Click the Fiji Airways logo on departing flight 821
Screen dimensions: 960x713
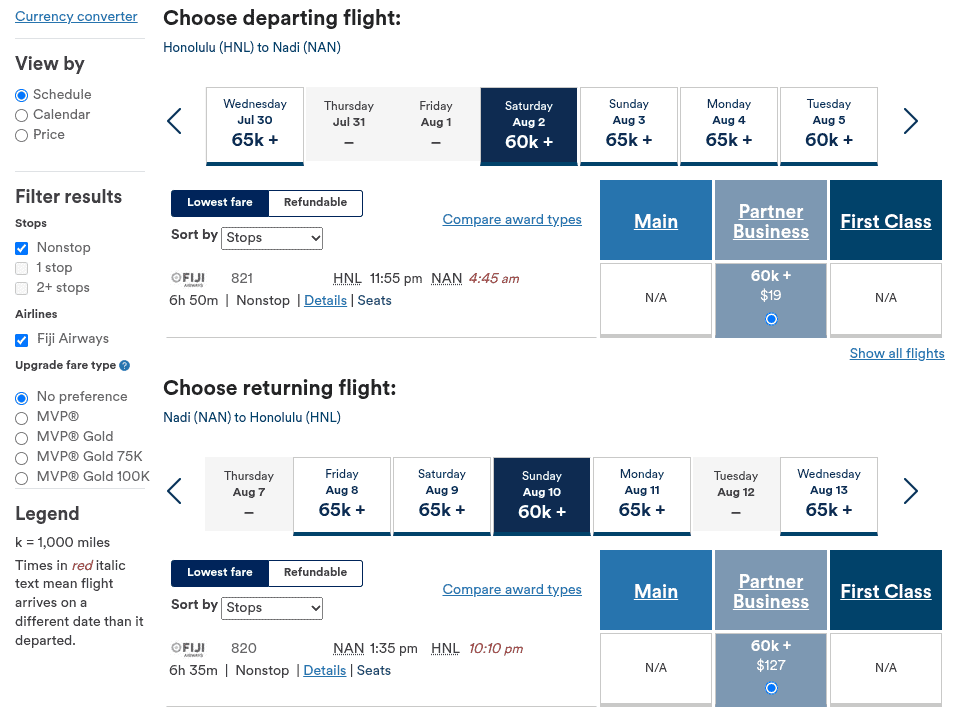pyautogui.click(x=188, y=278)
